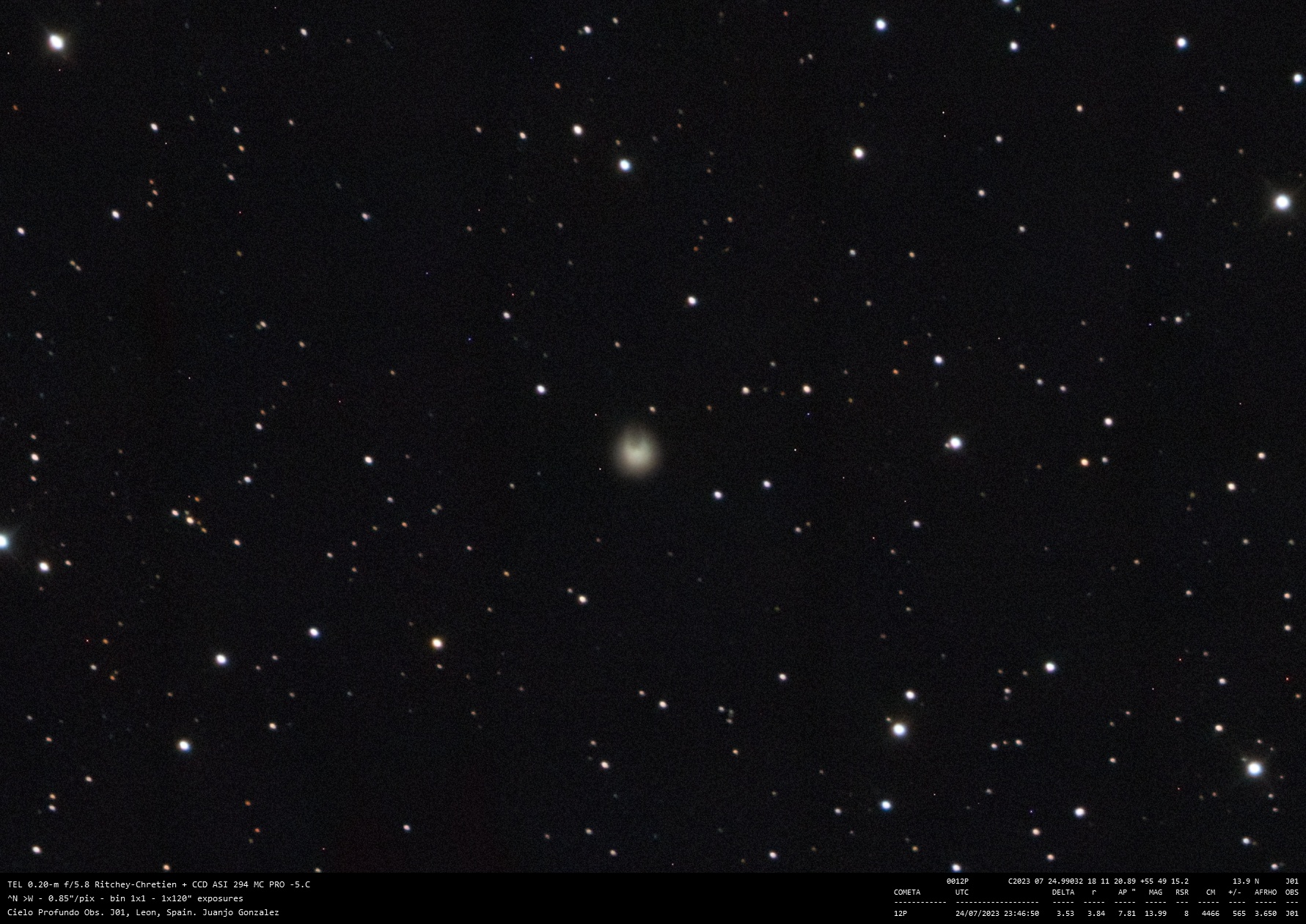
Task: Select the 12P comet name value
Action: point(900,914)
